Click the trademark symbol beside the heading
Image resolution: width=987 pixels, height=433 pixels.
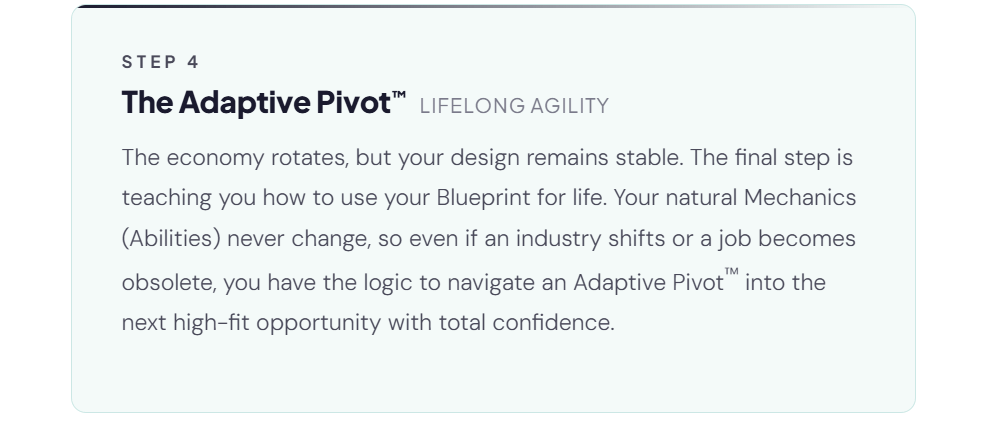tap(400, 96)
